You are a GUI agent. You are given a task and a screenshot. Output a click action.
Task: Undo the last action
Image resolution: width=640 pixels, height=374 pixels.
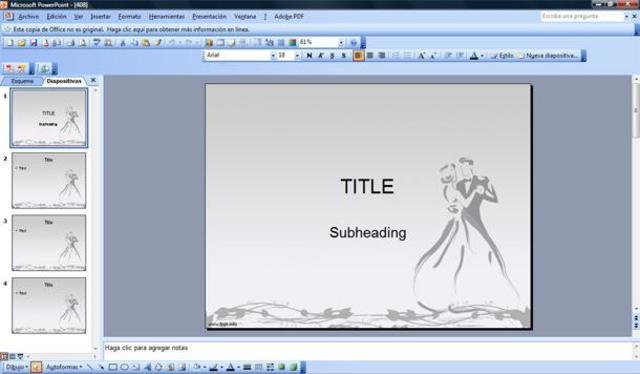click(x=172, y=42)
